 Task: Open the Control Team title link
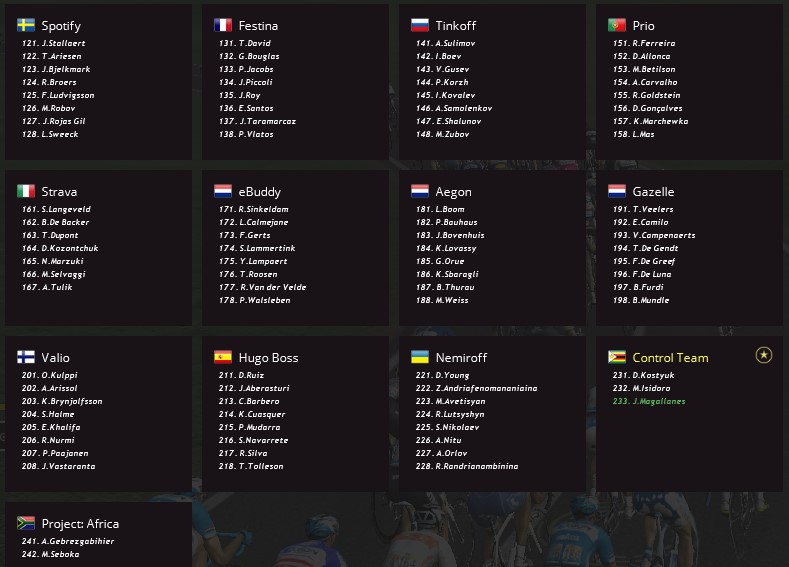(x=670, y=358)
